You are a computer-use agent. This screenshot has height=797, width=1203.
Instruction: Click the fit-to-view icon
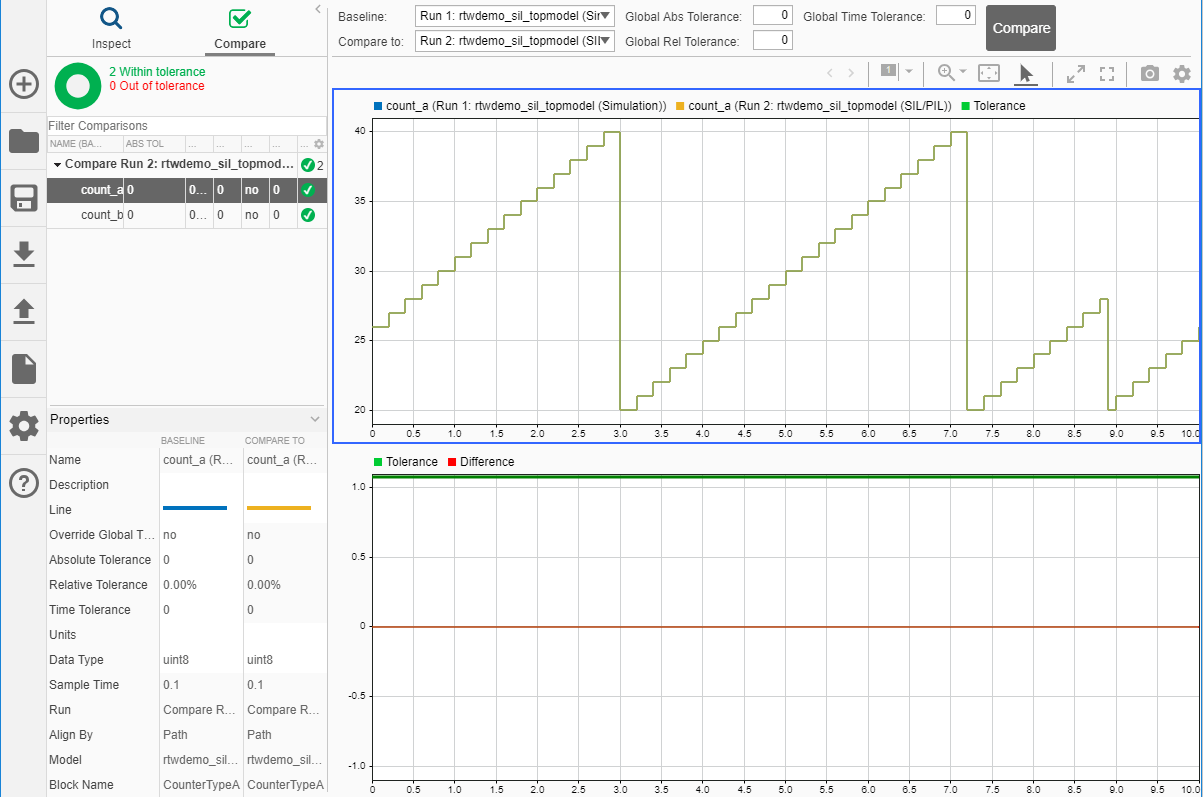(x=989, y=73)
